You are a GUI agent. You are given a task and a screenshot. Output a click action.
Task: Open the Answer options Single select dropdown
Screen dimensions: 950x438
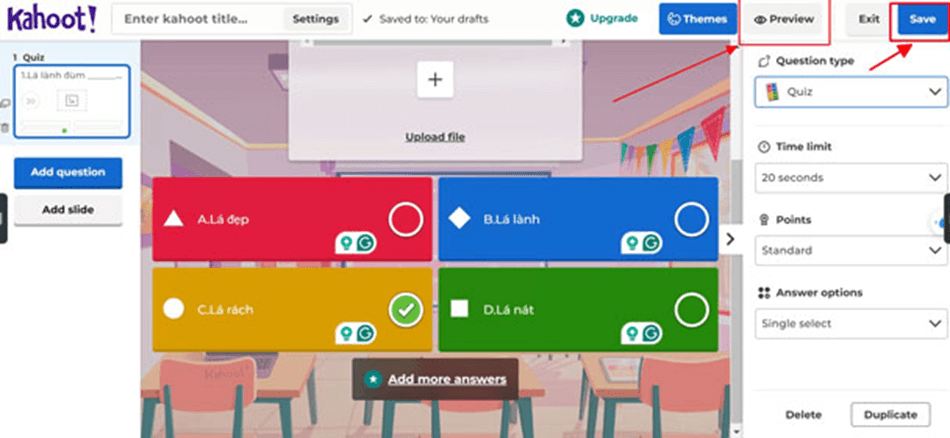851,324
